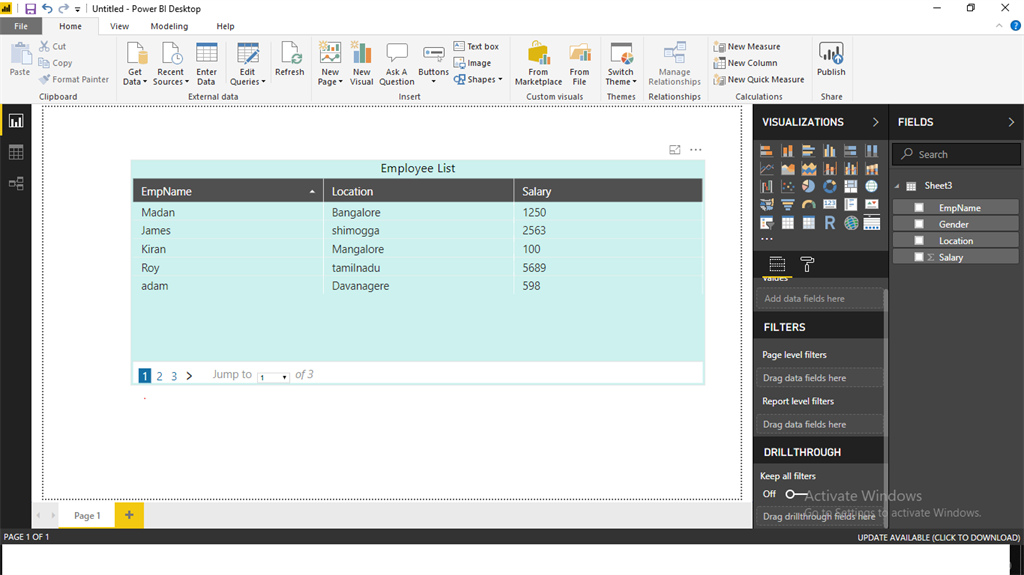The image size is (1024, 575).
Task: Toggle Keep all filters switch
Action: click(x=796, y=494)
